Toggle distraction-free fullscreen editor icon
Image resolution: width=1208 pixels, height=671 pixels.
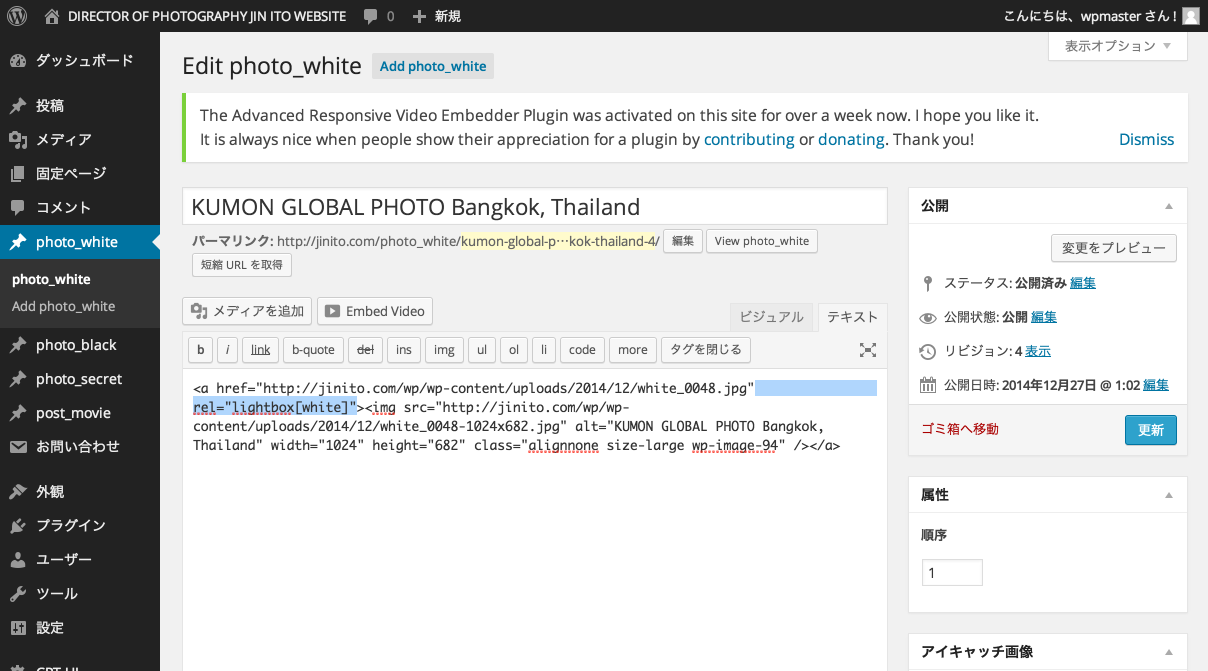coord(868,350)
